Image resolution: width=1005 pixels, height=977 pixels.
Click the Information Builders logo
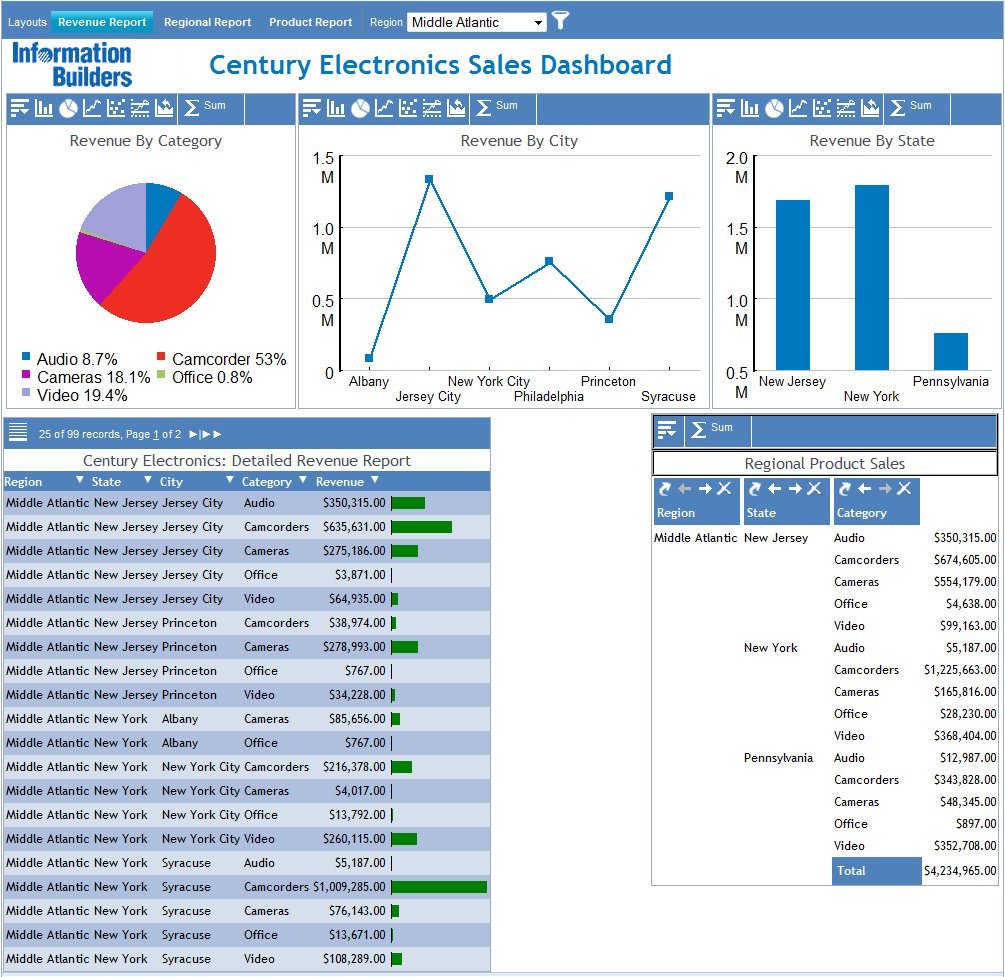click(72, 64)
